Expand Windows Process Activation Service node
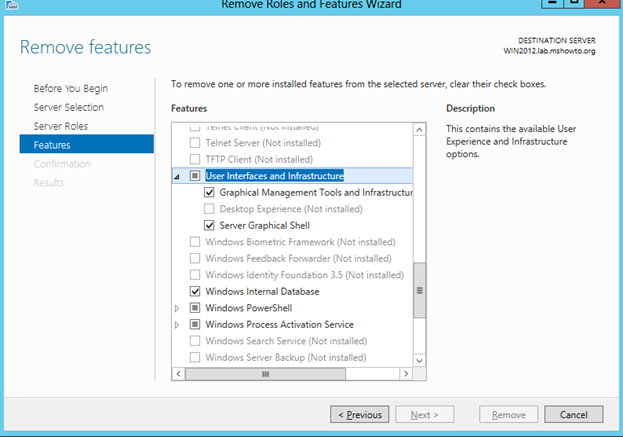Screen dimensions: 623x437 (x=179, y=324)
